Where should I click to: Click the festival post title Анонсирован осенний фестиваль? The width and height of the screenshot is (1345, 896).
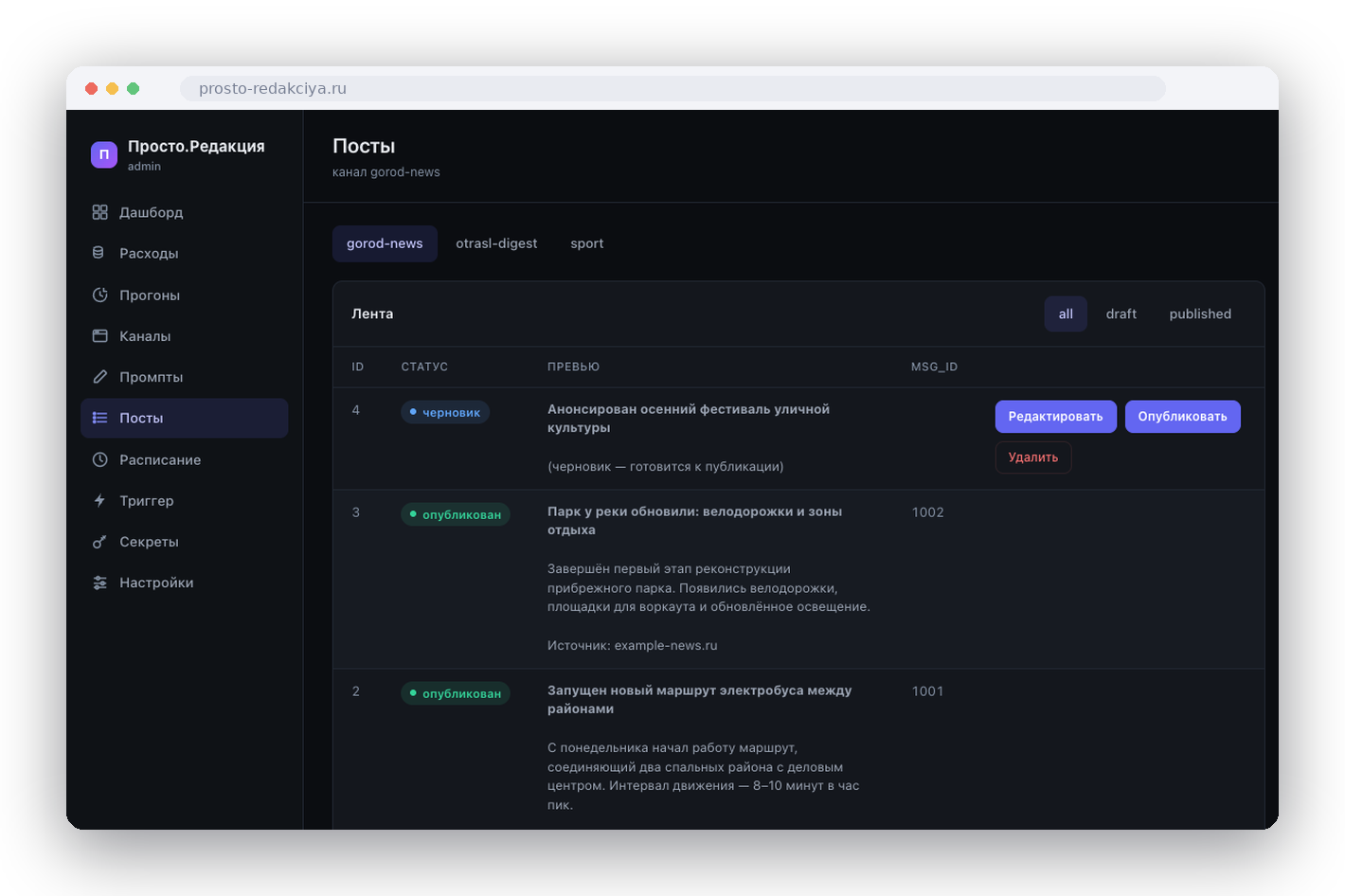689,419
